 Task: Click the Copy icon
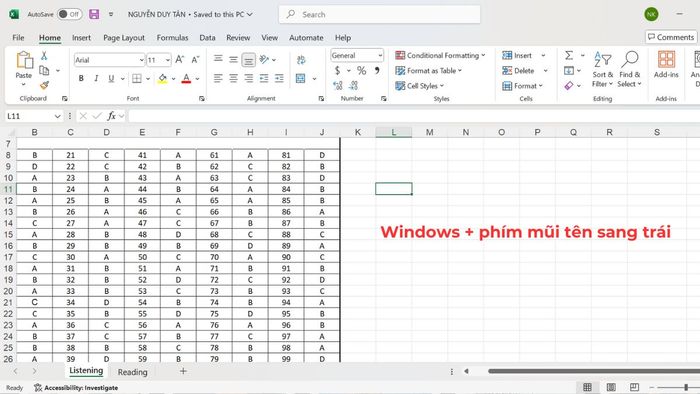tap(44, 71)
